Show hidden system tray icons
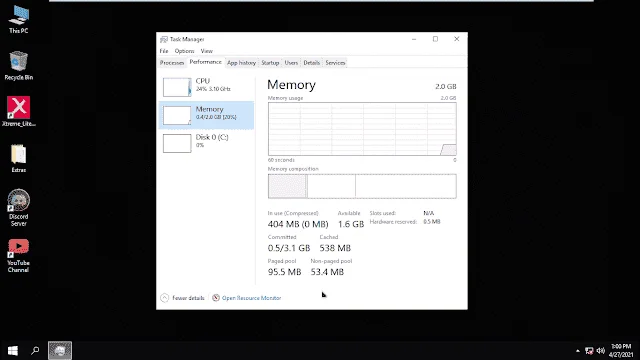640x360 pixels. pos(578,351)
